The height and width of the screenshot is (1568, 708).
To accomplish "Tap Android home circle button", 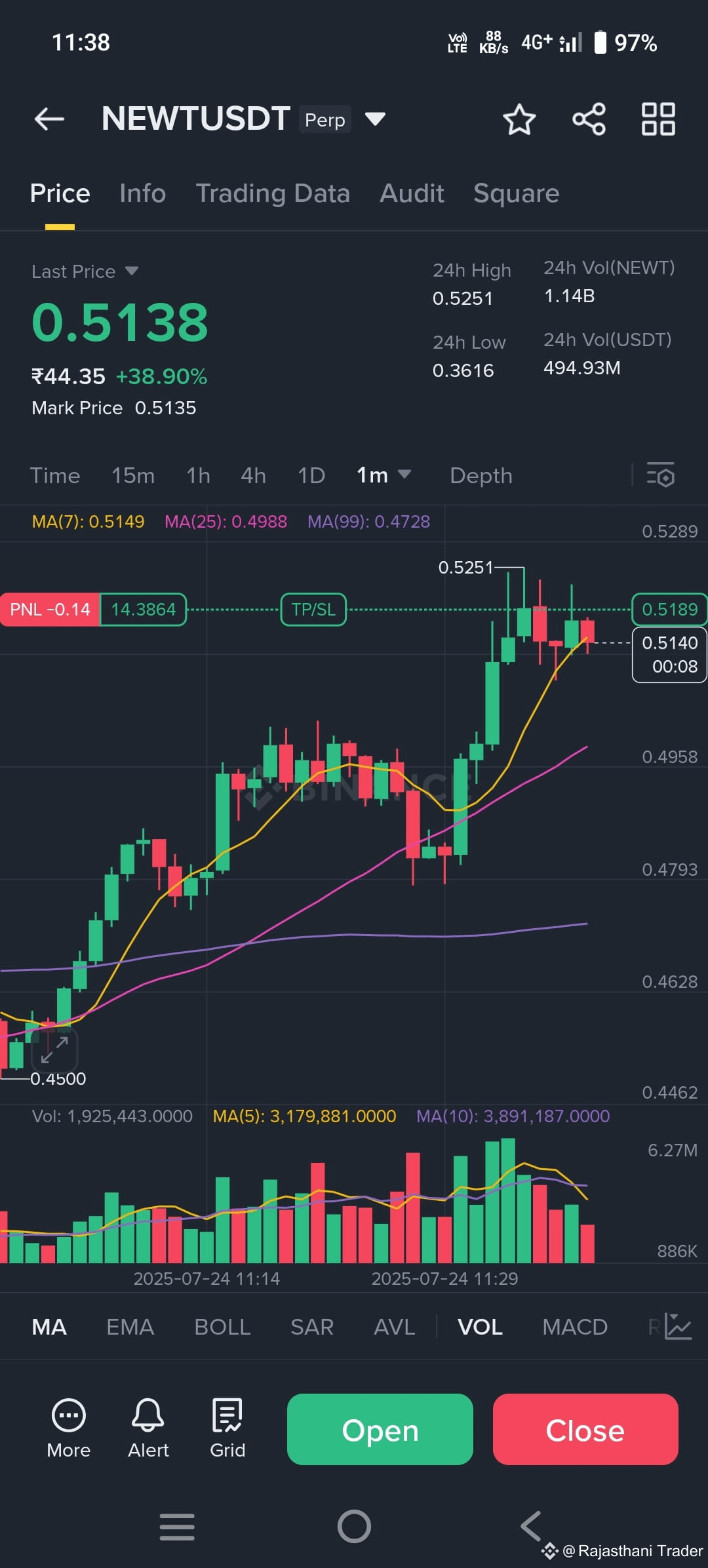I will tap(354, 1527).
